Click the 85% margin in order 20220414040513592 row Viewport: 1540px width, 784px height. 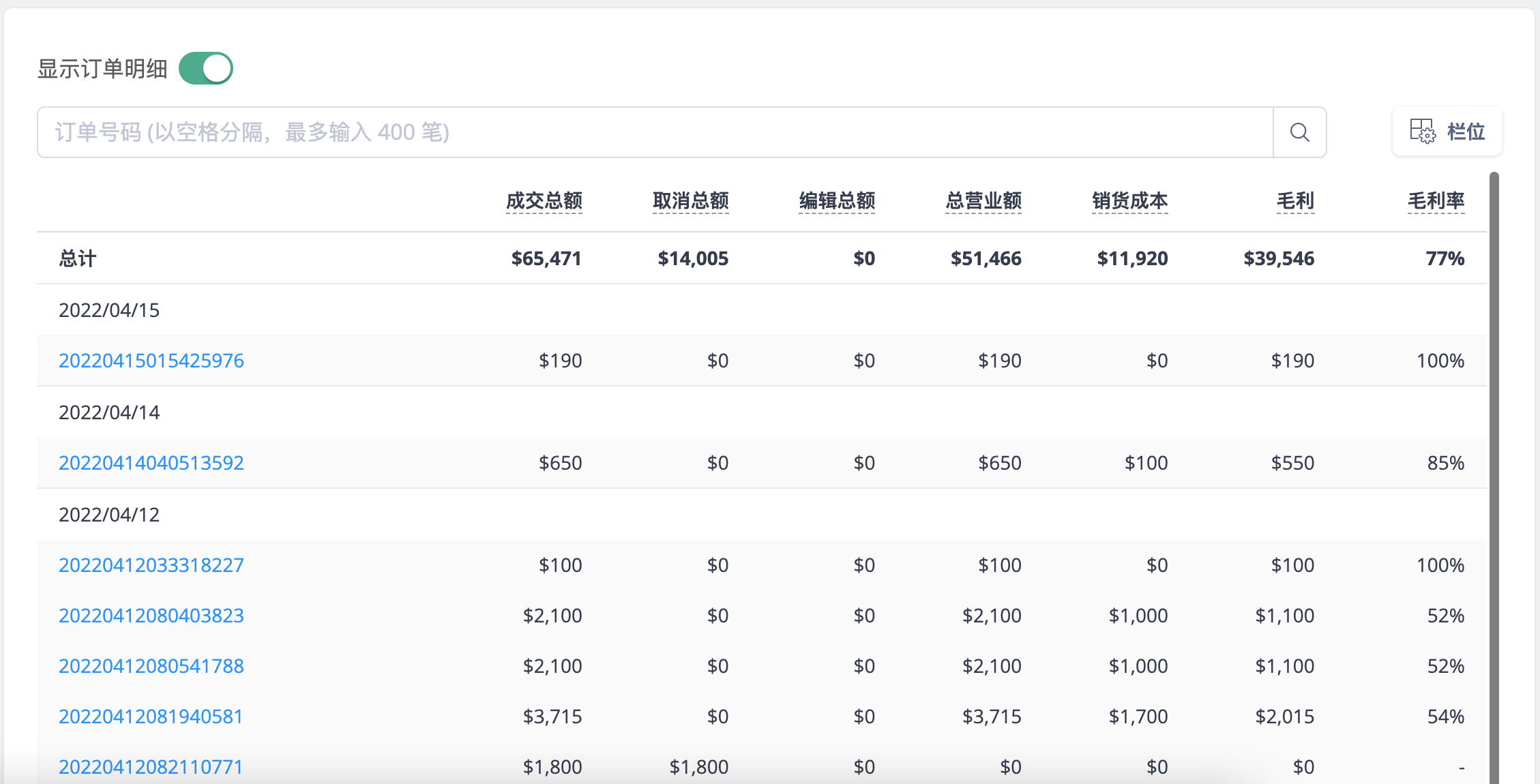(1446, 463)
